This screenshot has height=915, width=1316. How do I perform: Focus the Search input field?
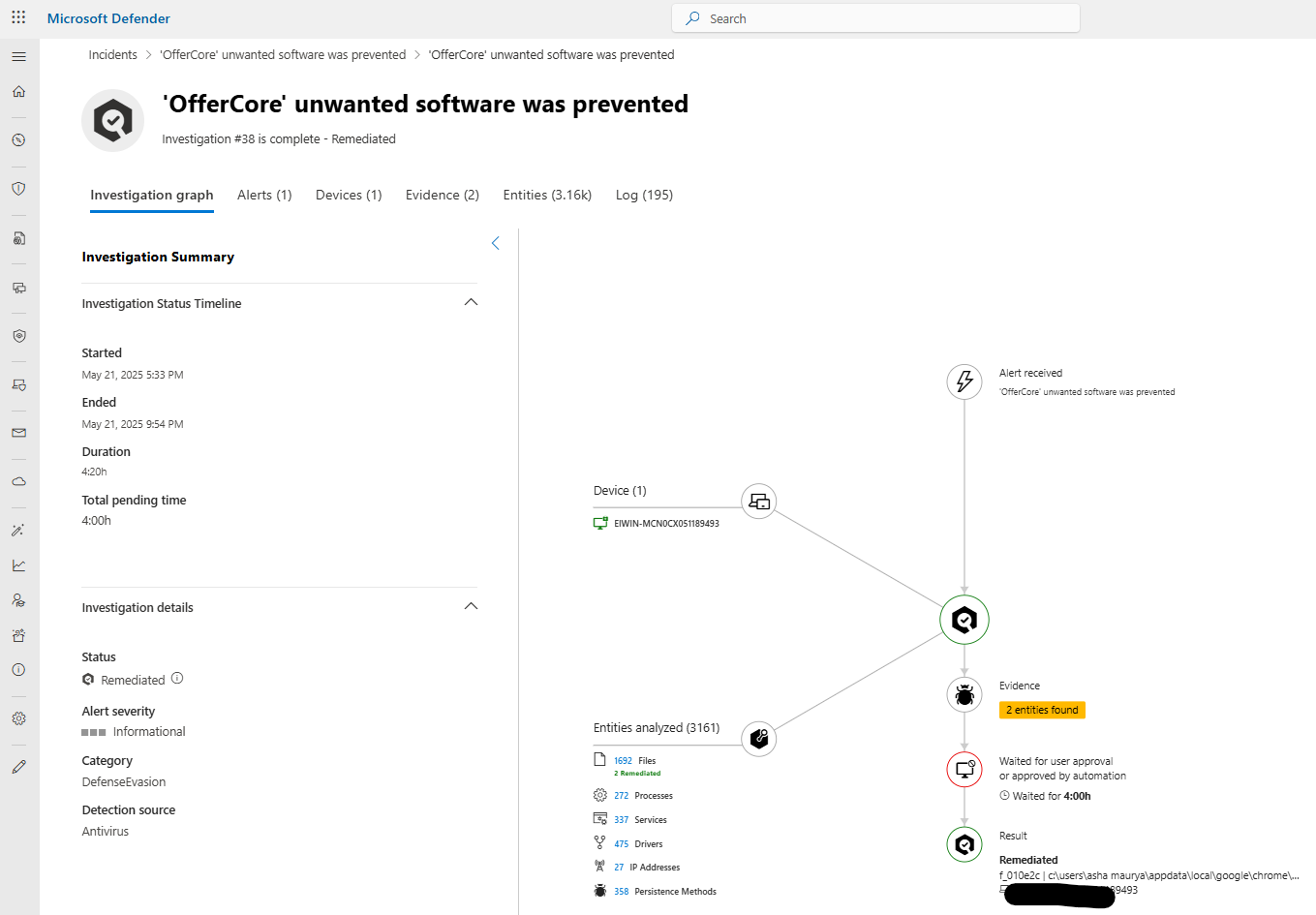pos(875,18)
